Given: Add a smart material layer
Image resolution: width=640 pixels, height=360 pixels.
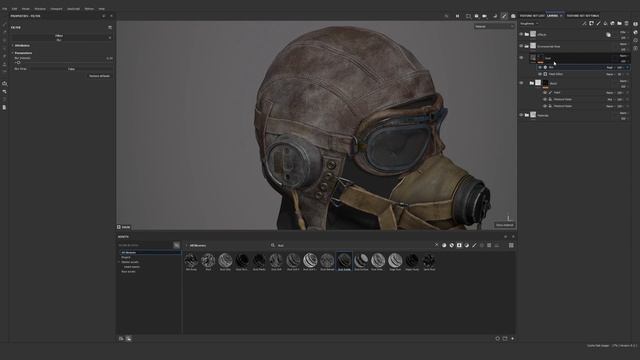Looking at the screenshot, I should (x=612, y=24).
